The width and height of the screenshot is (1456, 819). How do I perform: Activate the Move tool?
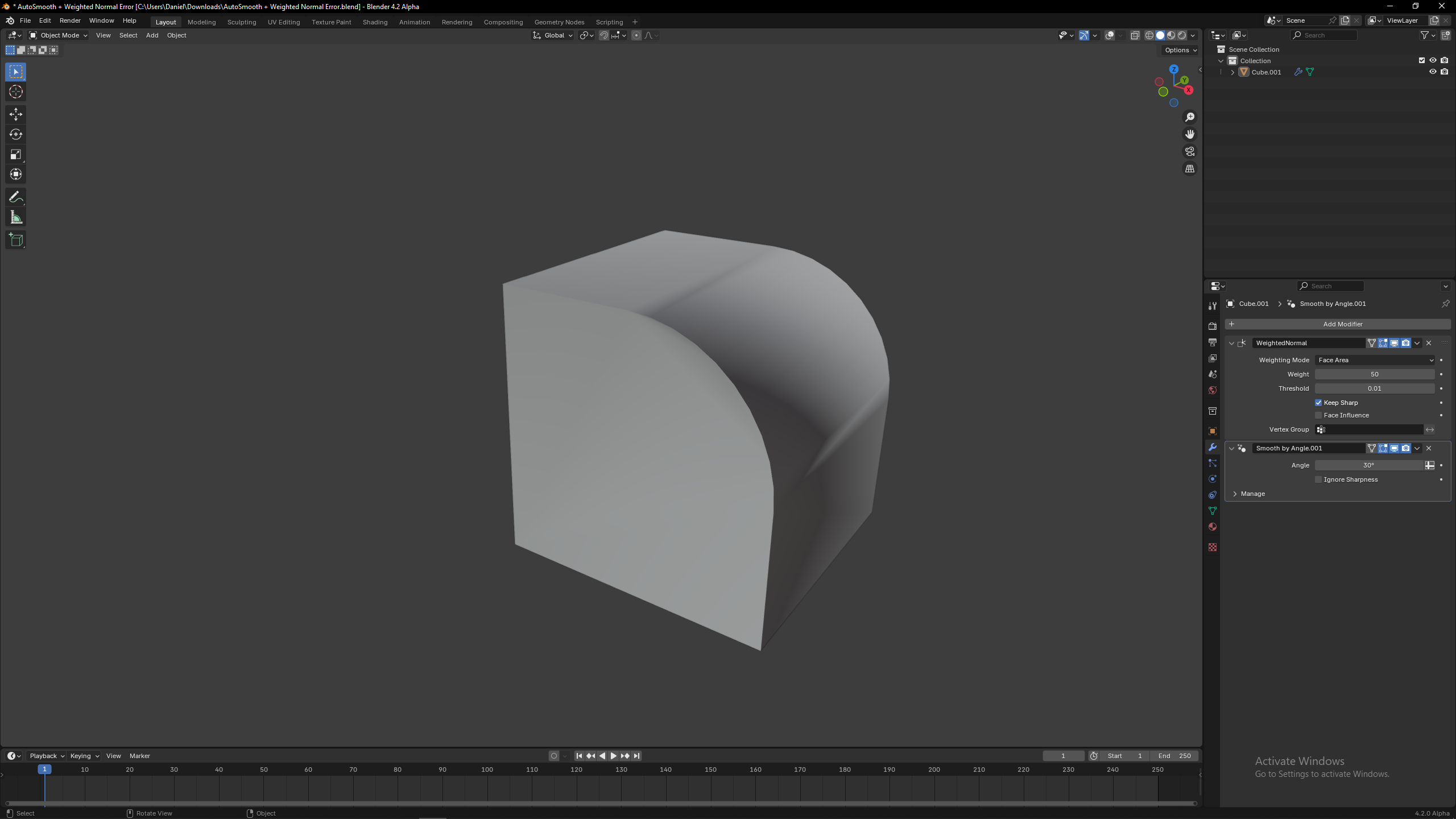(x=16, y=114)
